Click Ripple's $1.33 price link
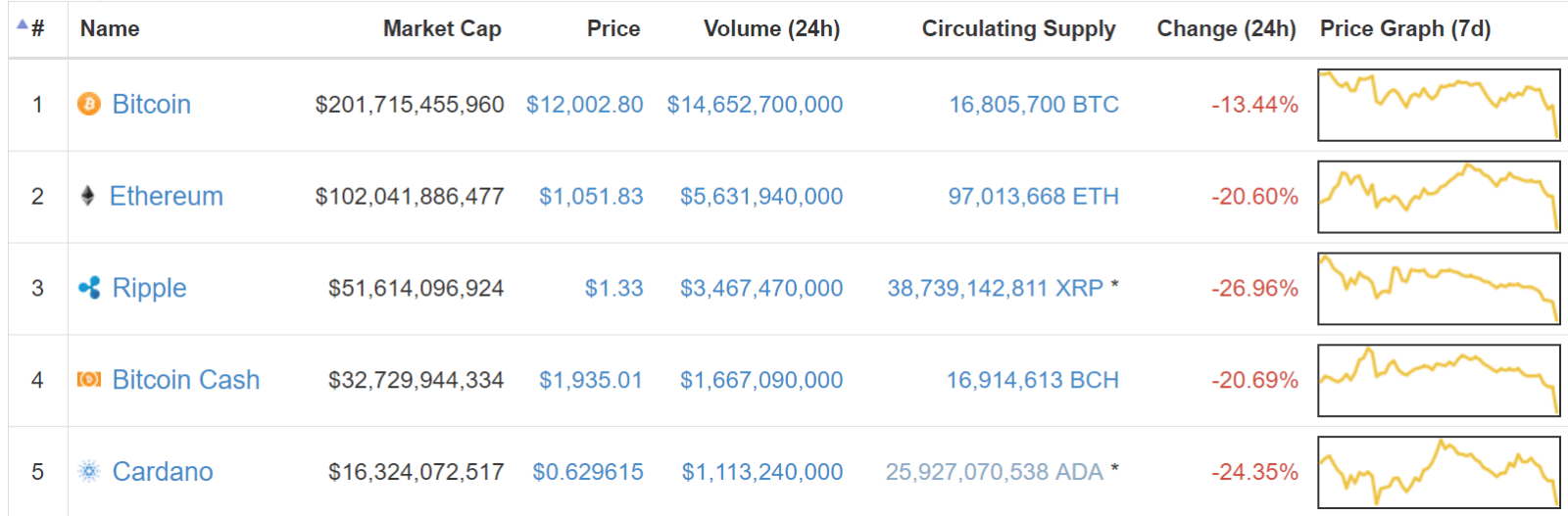Screen dimensions: 1568x516 pyautogui.click(x=613, y=288)
